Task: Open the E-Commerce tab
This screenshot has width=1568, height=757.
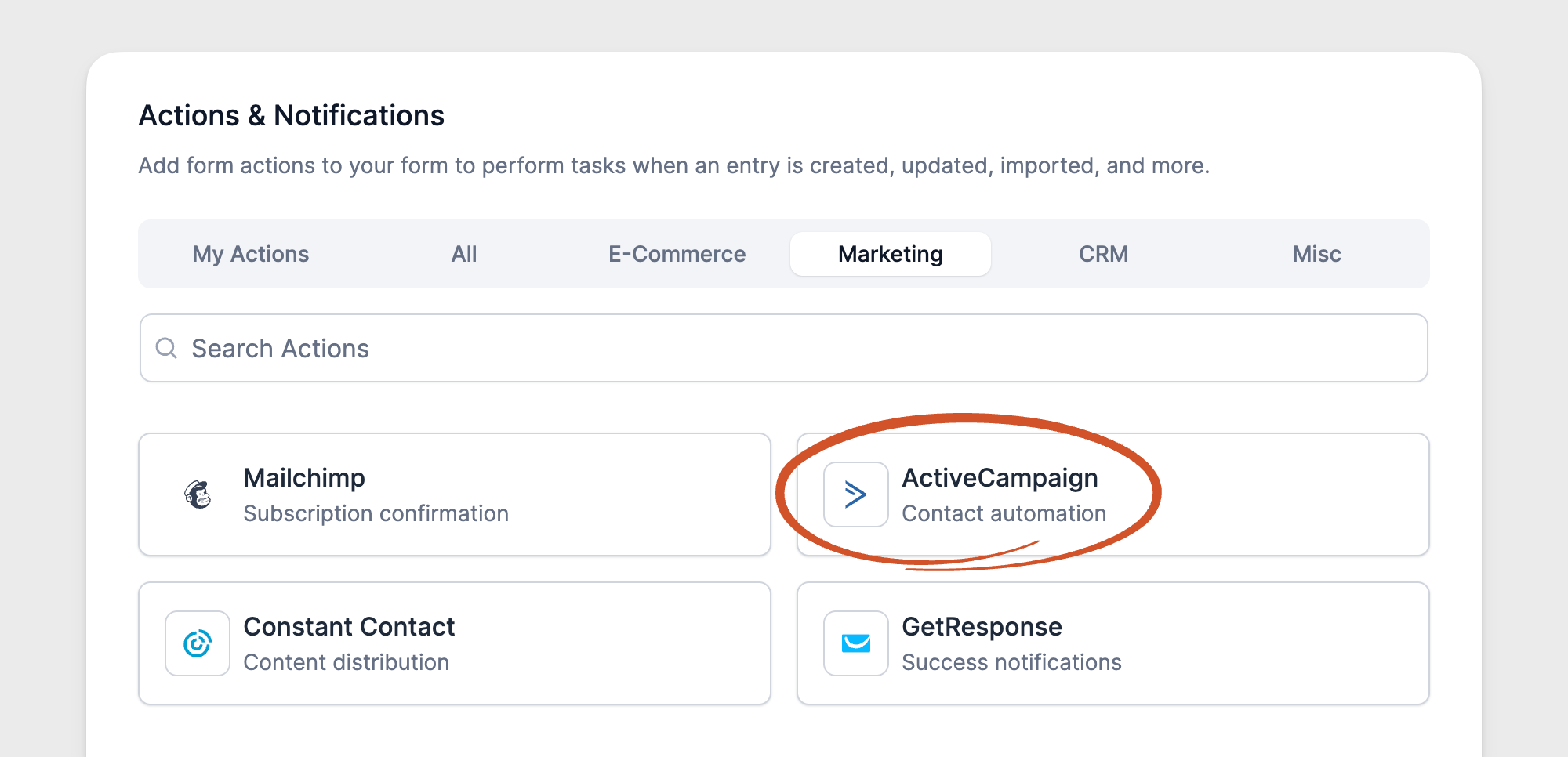Action: click(x=677, y=254)
